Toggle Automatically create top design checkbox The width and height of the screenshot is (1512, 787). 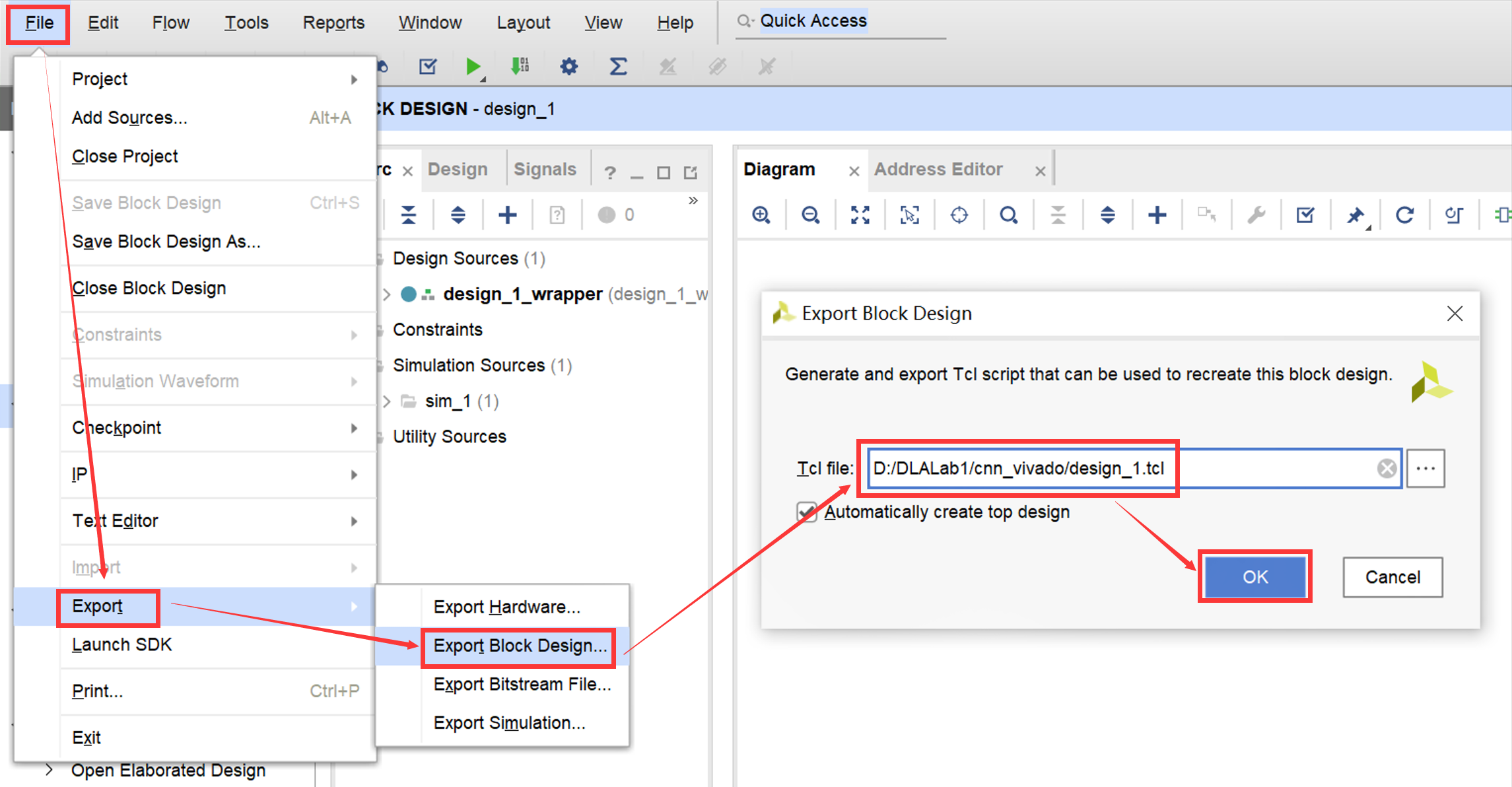pos(807,512)
